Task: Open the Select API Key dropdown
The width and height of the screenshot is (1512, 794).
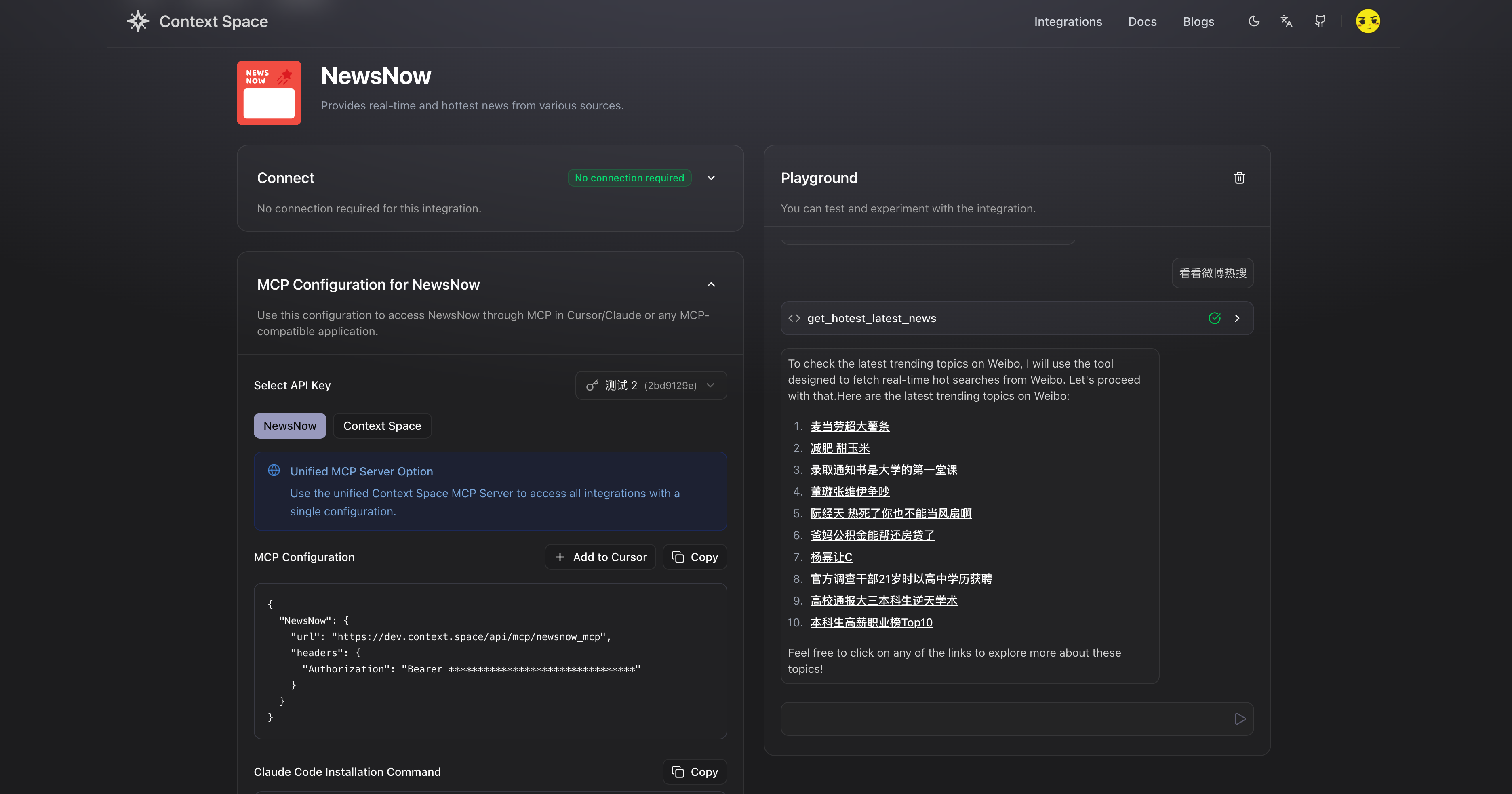Action: (x=651, y=385)
